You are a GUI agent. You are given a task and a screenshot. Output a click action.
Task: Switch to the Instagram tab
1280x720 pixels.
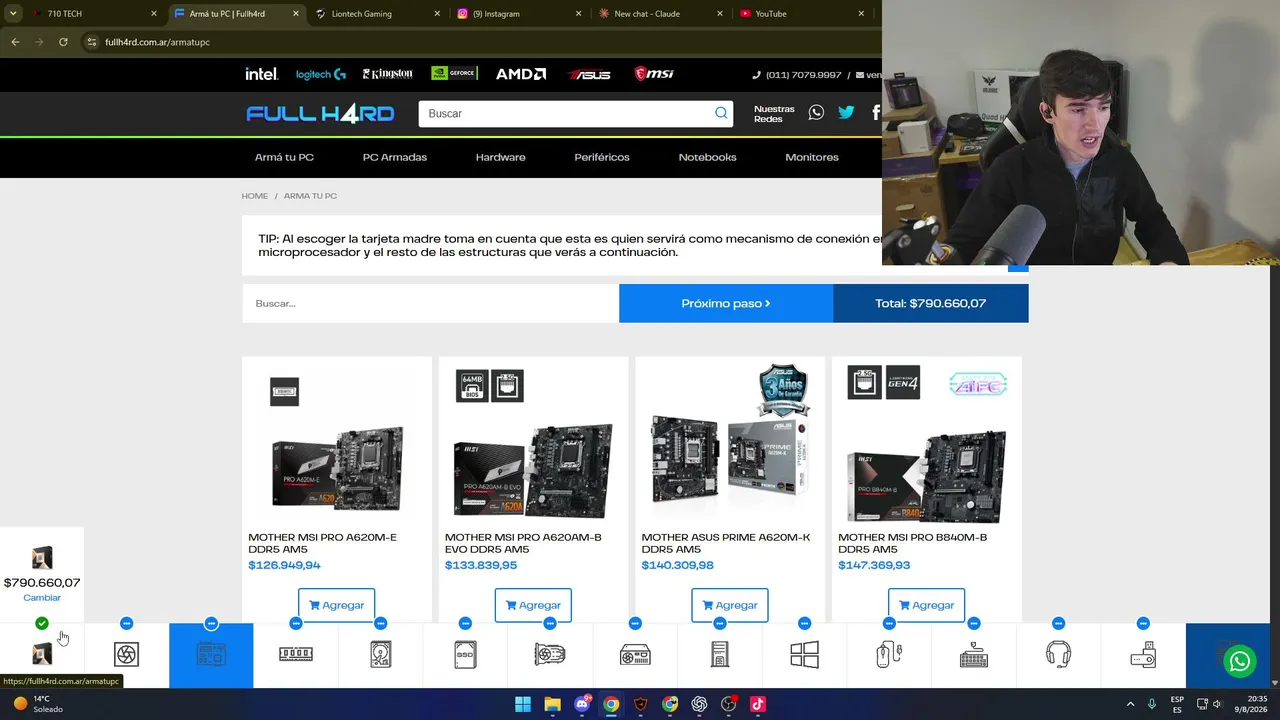(x=518, y=14)
